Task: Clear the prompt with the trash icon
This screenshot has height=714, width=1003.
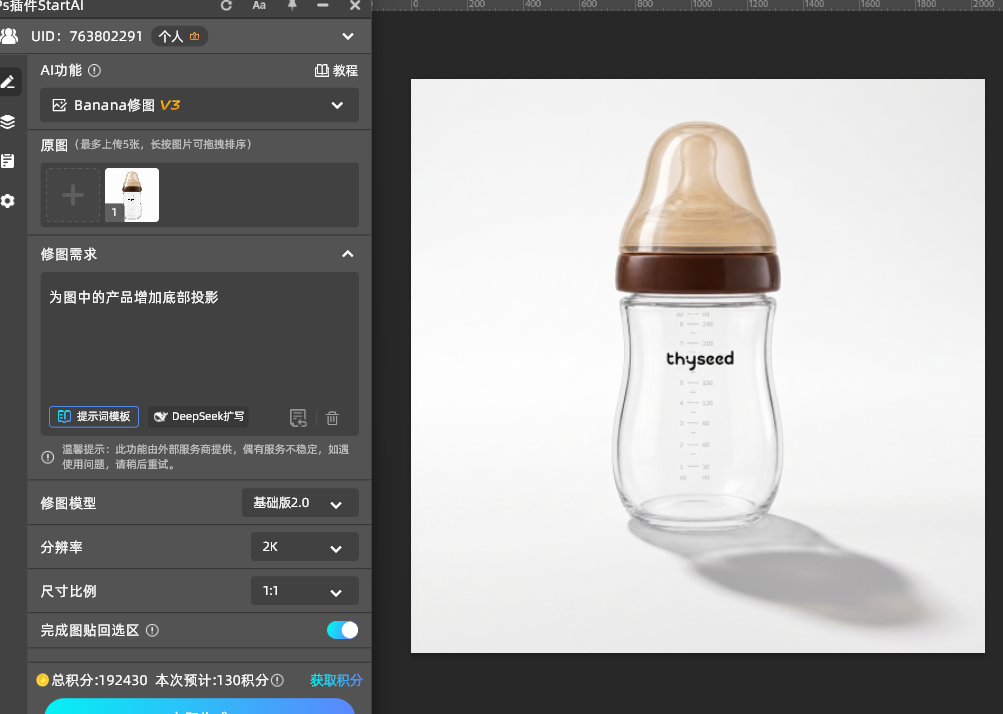Action: coord(332,418)
